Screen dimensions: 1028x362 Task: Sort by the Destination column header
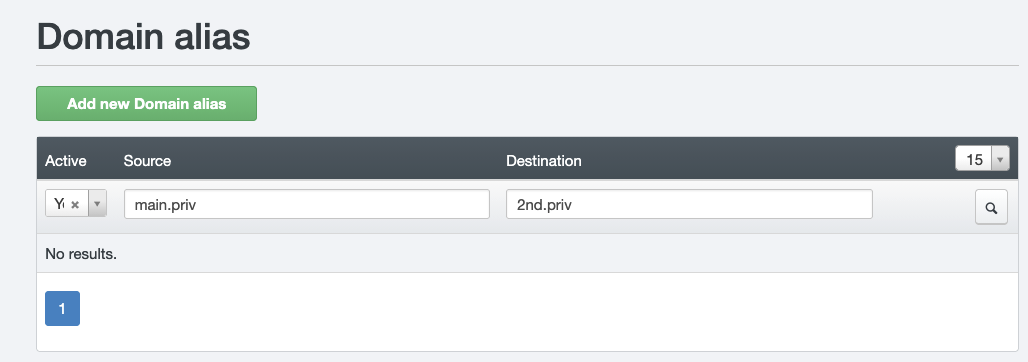[x=544, y=161]
